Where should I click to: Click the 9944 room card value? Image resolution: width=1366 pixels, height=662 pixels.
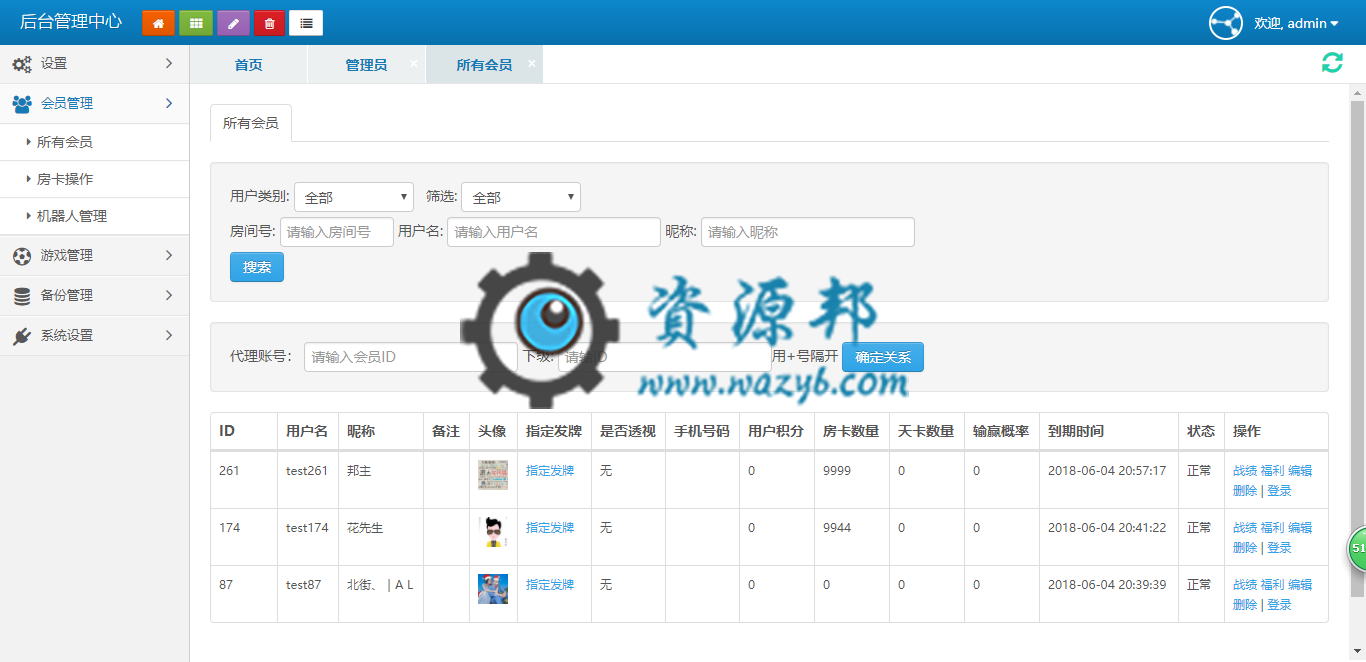[x=837, y=528]
